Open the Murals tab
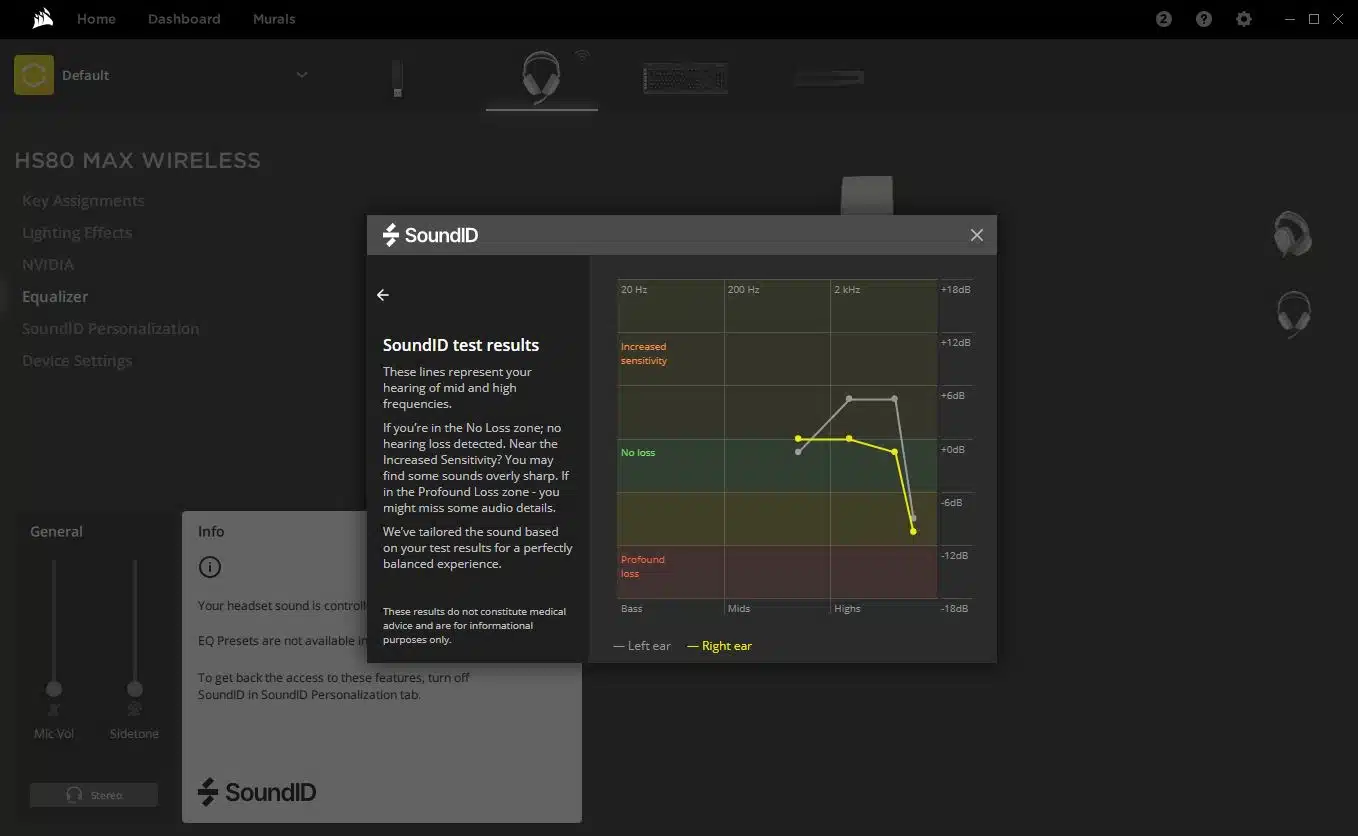 (x=274, y=19)
